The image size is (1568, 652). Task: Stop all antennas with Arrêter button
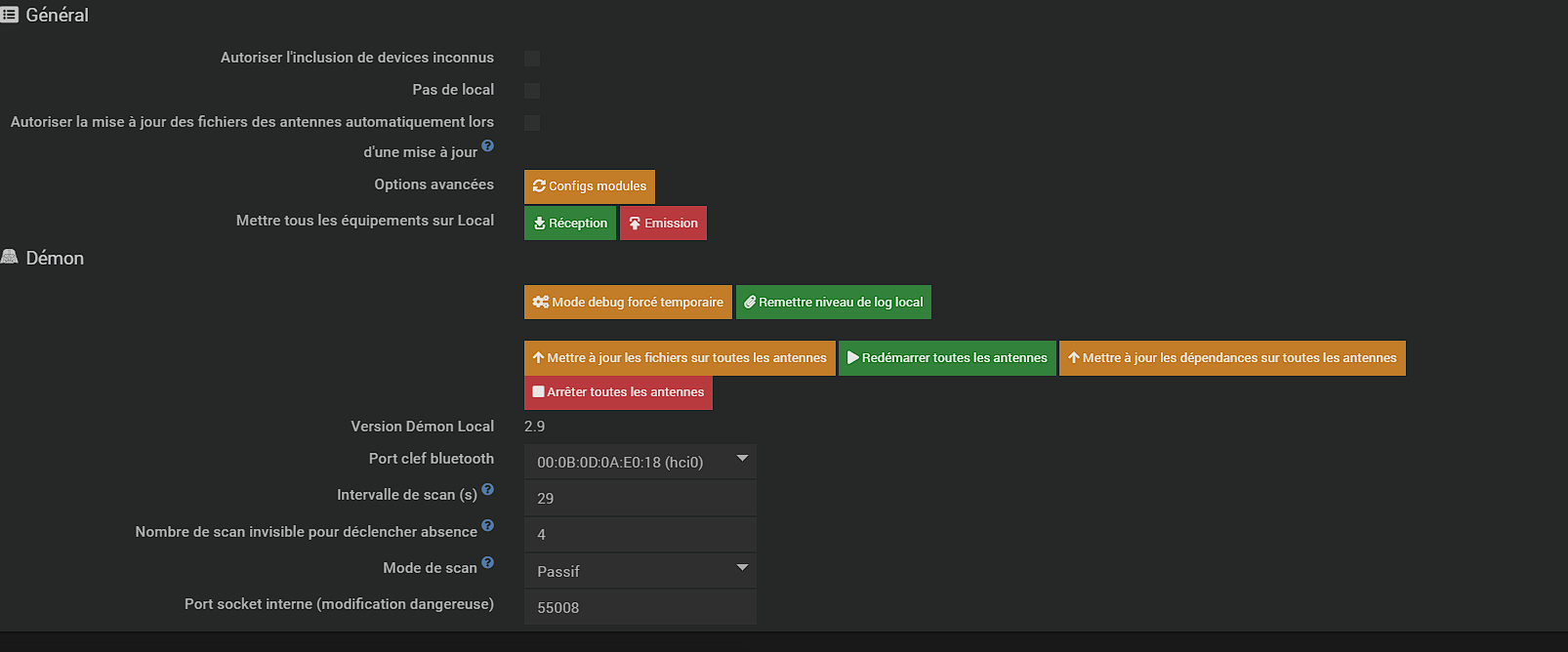pyautogui.click(x=618, y=392)
